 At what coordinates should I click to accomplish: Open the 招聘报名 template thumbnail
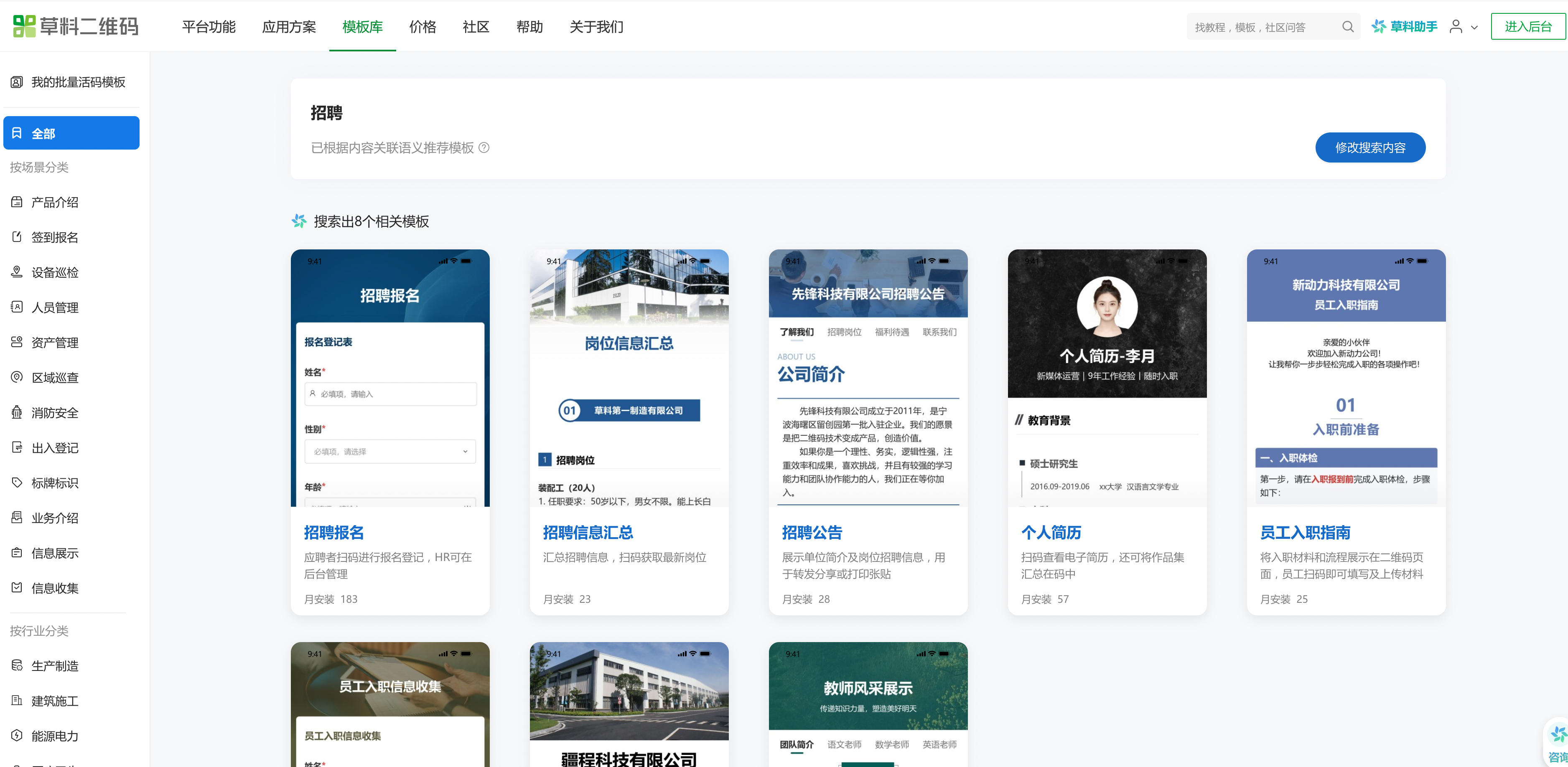click(390, 378)
